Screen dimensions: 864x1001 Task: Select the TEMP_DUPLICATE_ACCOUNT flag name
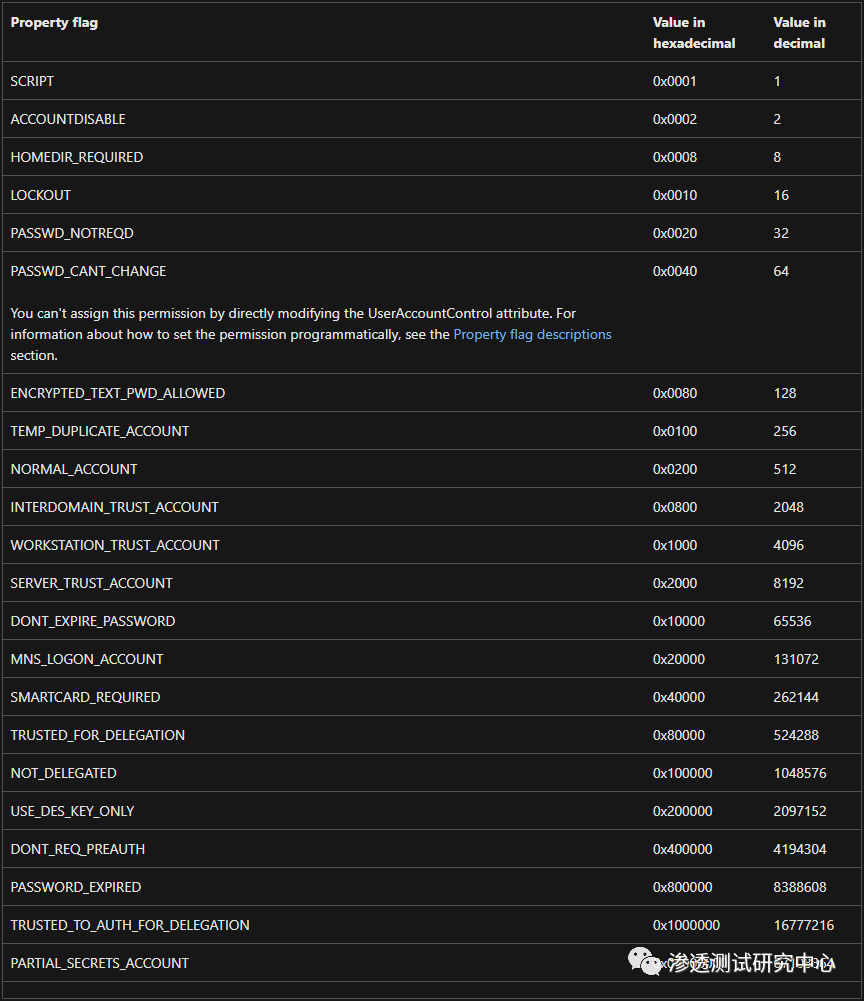[x=100, y=431]
